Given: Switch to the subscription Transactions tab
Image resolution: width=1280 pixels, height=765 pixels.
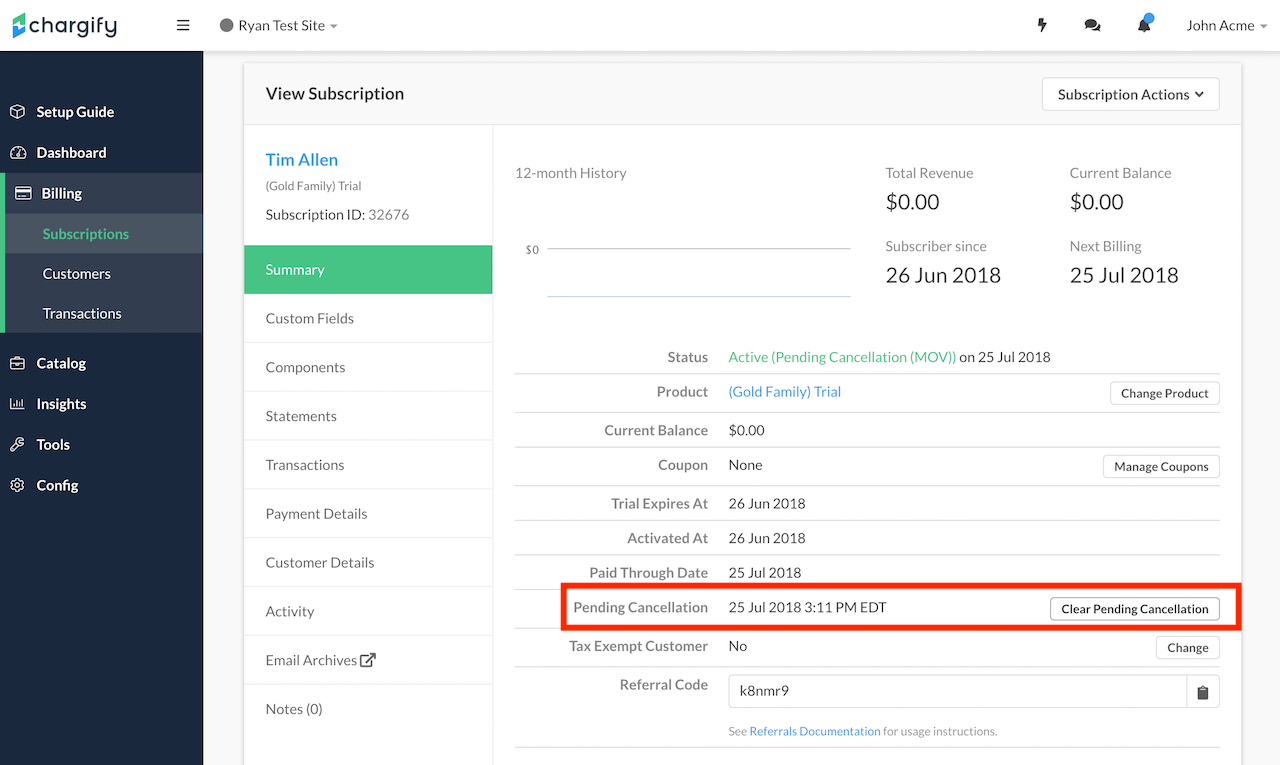Looking at the screenshot, I should pyautogui.click(x=368, y=465).
